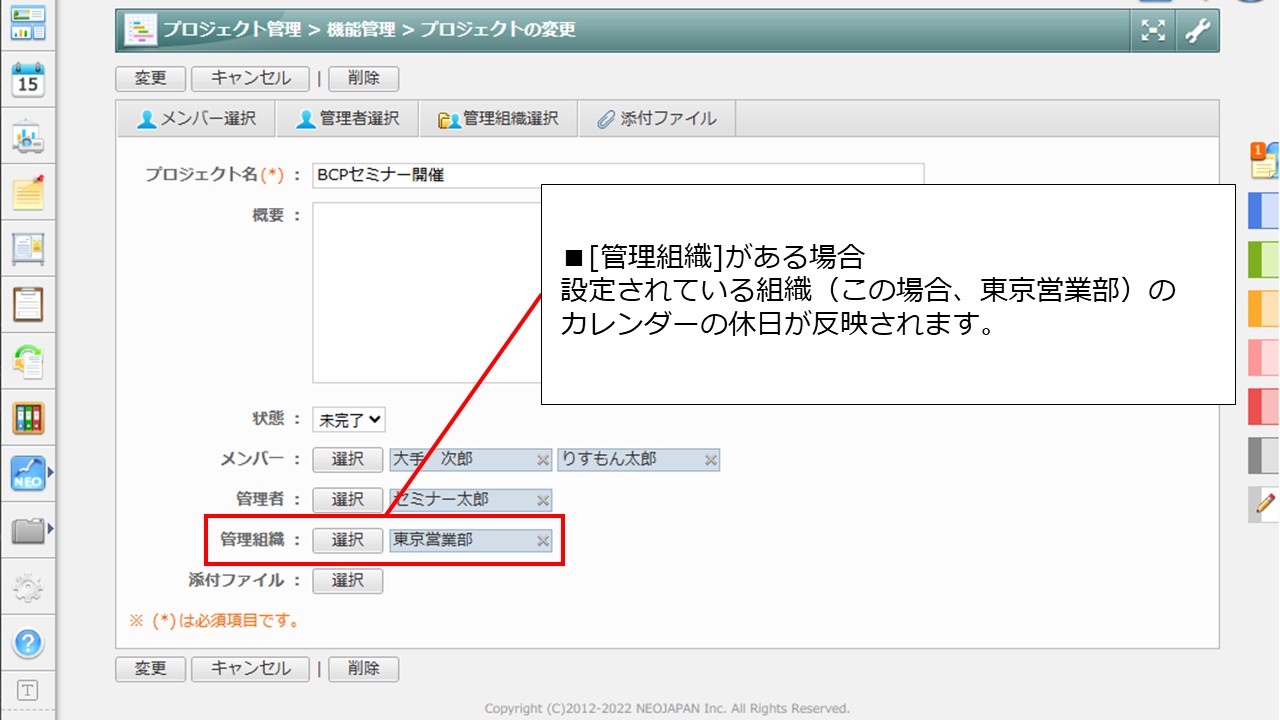Click the top 変更 button
1280x720 pixels.
(150, 78)
